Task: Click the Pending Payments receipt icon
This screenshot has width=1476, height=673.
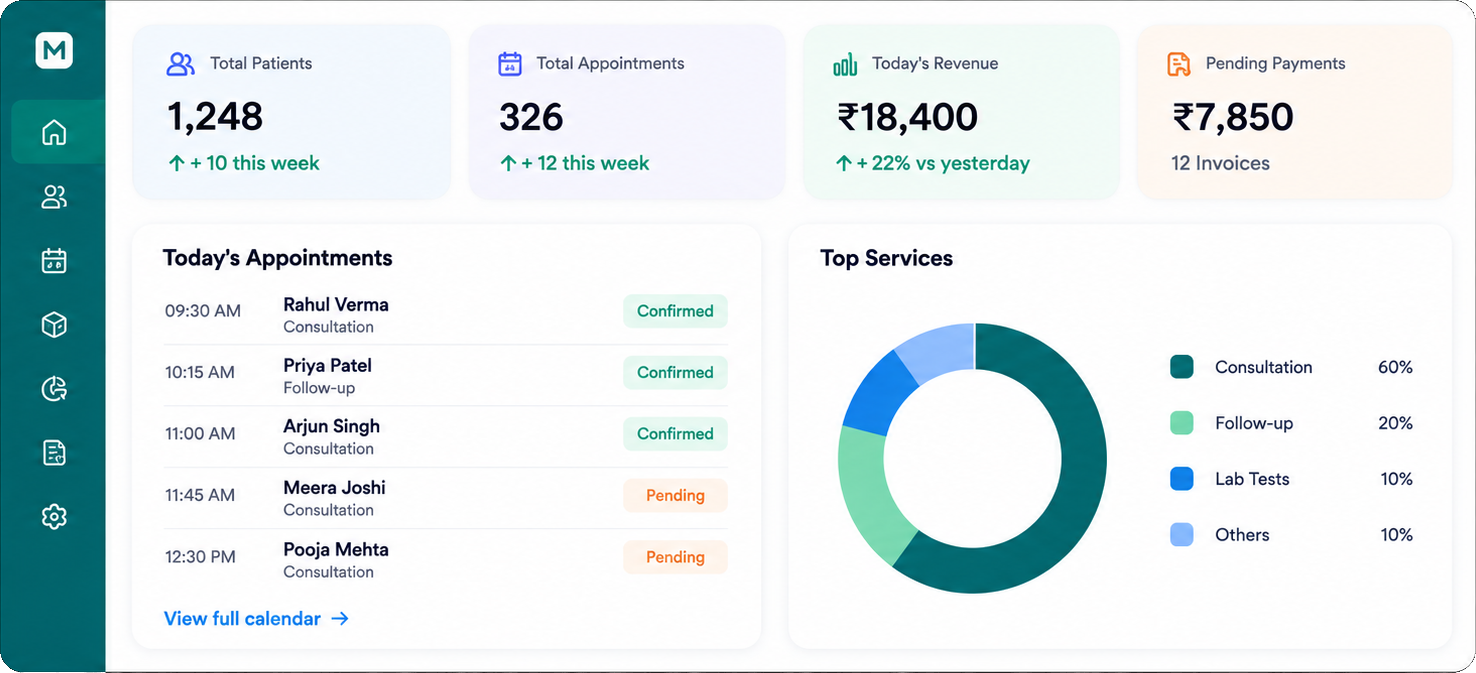Action: pyautogui.click(x=1179, y=64)
